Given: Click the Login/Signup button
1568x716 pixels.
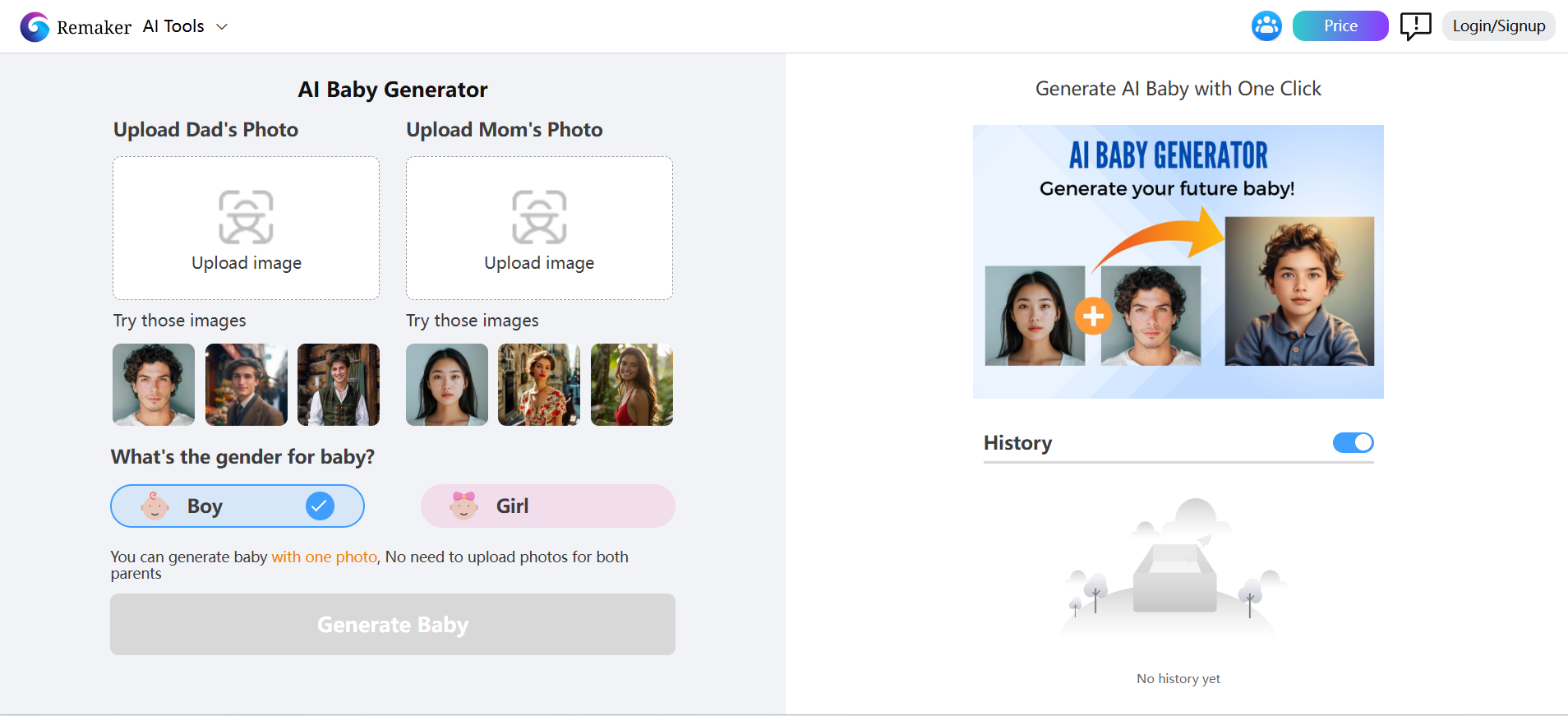Looking at the screenshot, I should (x=1498, y=26).
